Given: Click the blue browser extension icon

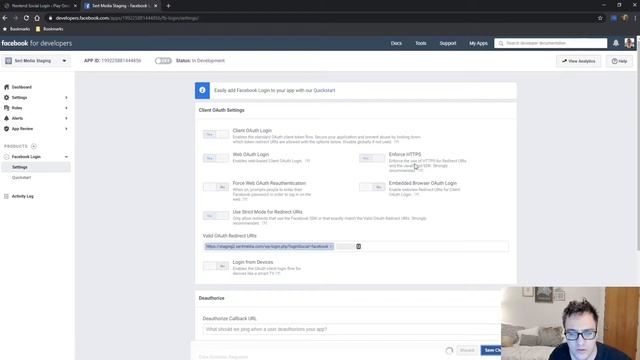Looking at the screenshot, I should pos(613,18).
